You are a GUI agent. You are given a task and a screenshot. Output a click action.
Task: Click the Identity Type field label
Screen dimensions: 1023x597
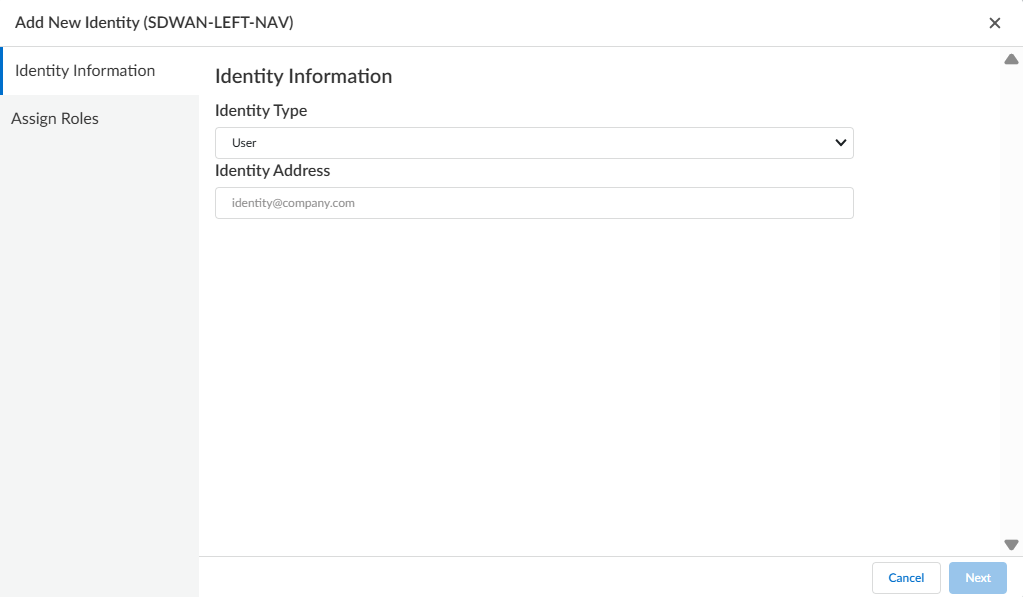click(x=261, y=111)
